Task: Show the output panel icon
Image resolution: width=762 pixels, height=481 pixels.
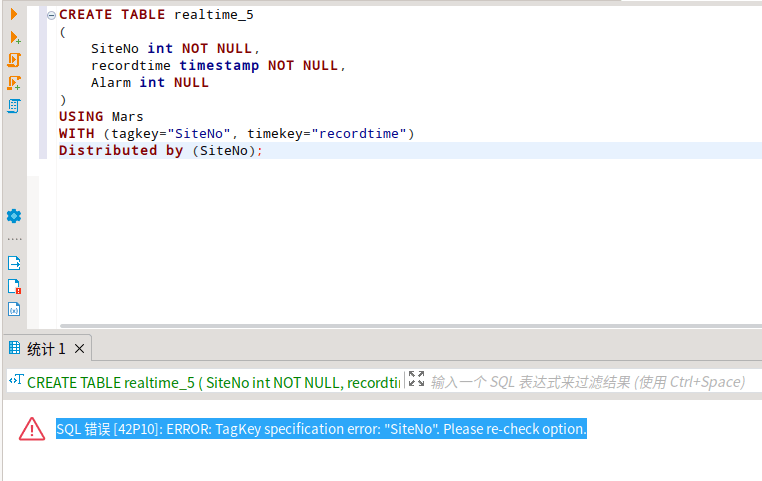Action: (x=14, y=263)
